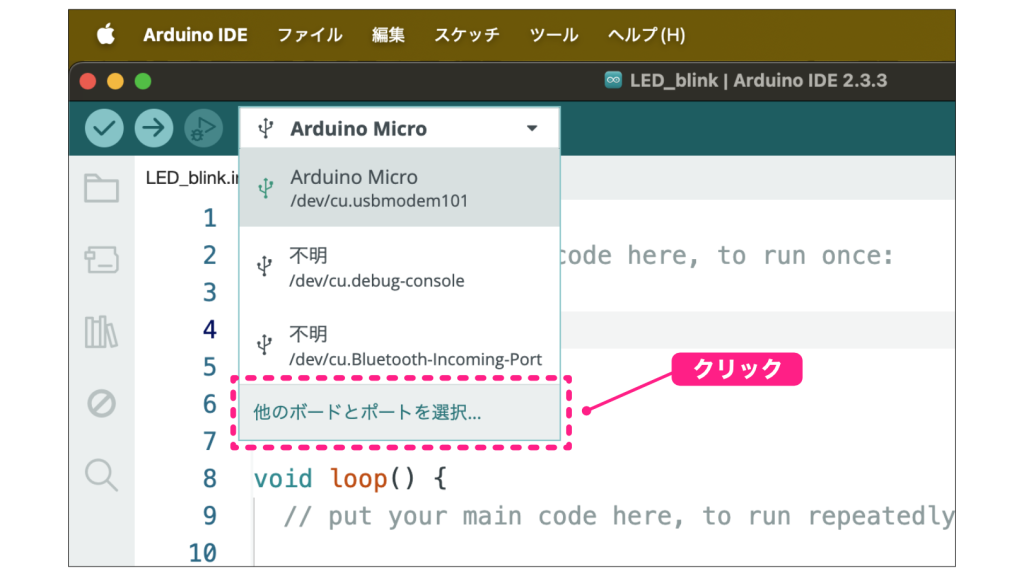Start the debugger with the bug-play icon

pos(203,128)
